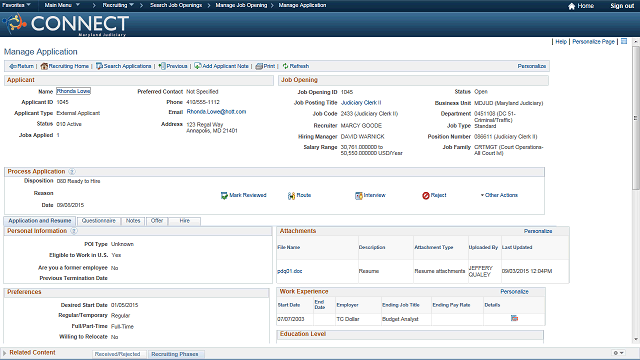640x360 pixels.
Task: Click the MARCY GOODE recruiter value
Action: tap(361, 126)
